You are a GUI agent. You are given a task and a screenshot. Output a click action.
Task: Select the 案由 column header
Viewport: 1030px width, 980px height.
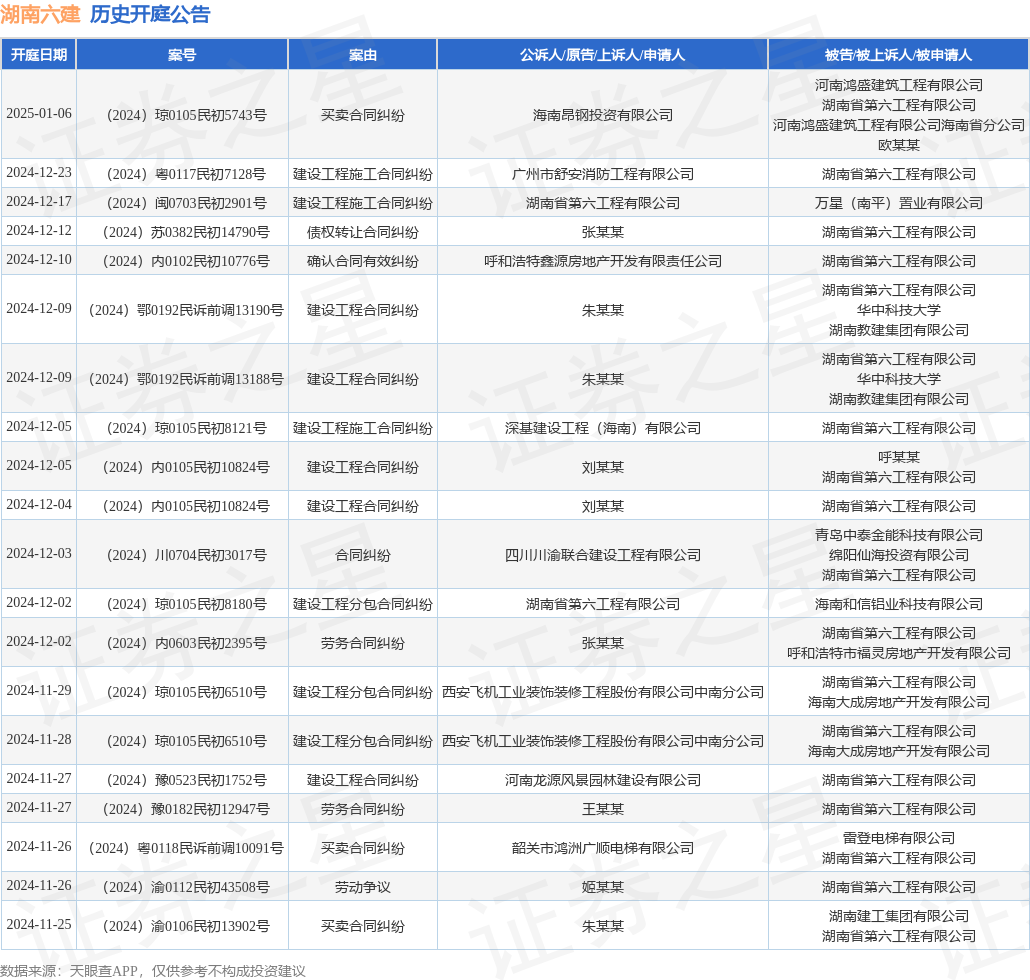click(363, 55)
